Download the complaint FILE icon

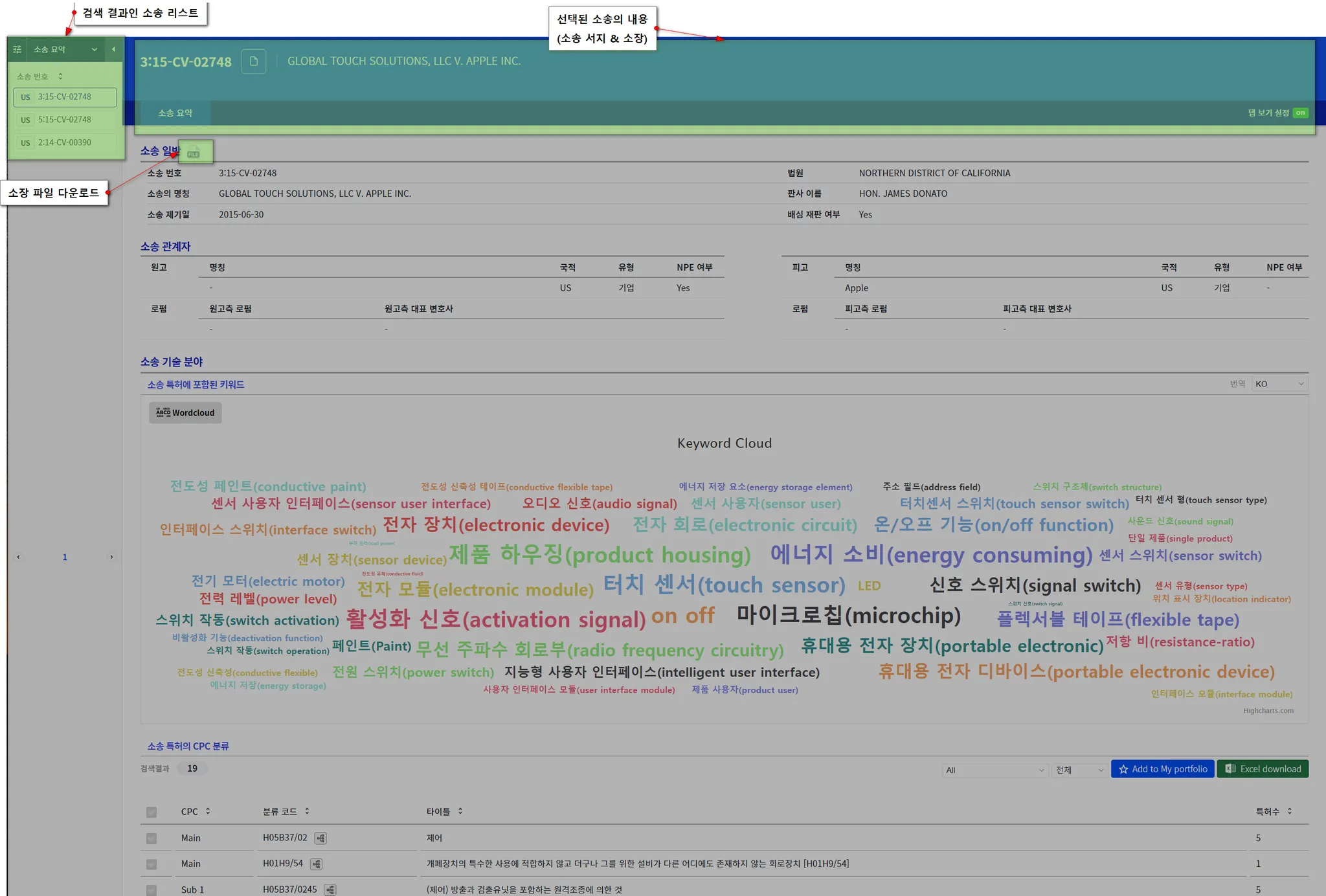pos(194,152)
